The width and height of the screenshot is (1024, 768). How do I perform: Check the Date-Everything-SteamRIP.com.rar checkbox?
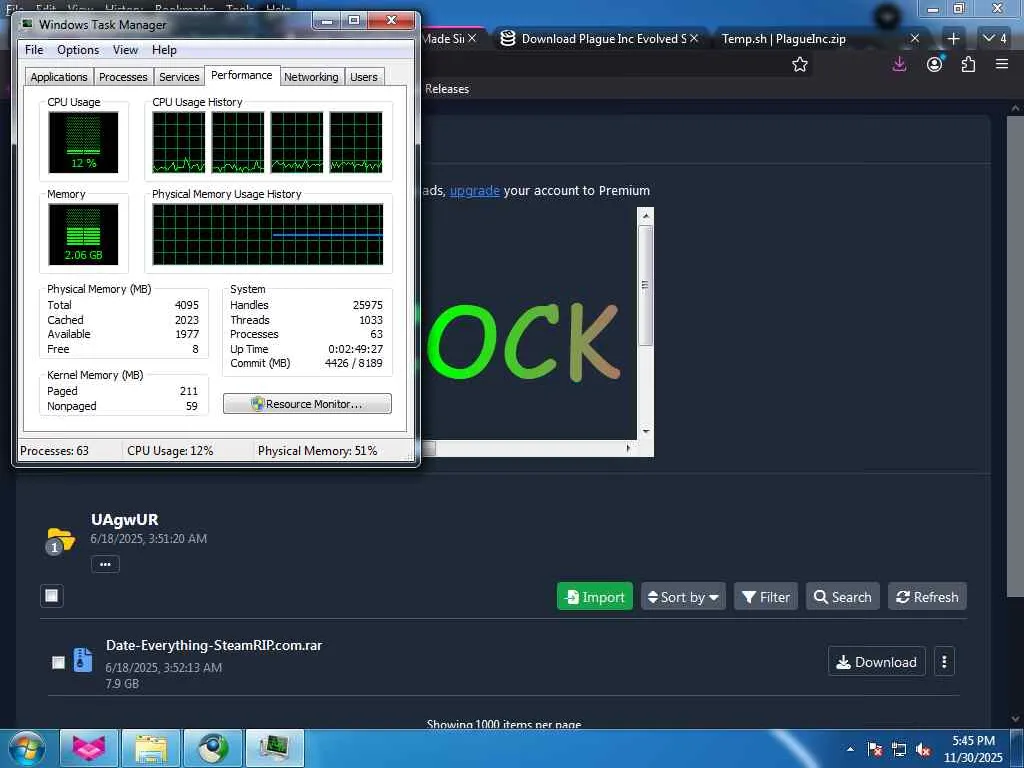pos(58,662)
